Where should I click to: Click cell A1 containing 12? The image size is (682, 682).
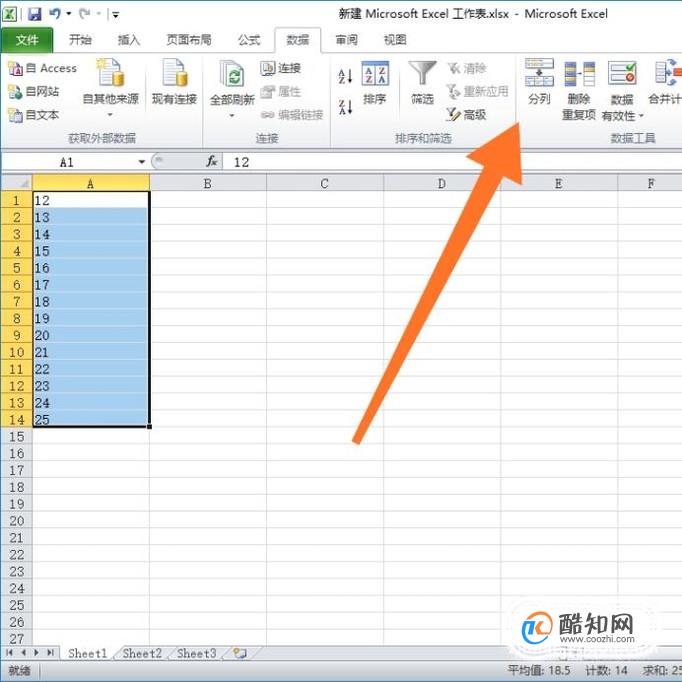91,201
